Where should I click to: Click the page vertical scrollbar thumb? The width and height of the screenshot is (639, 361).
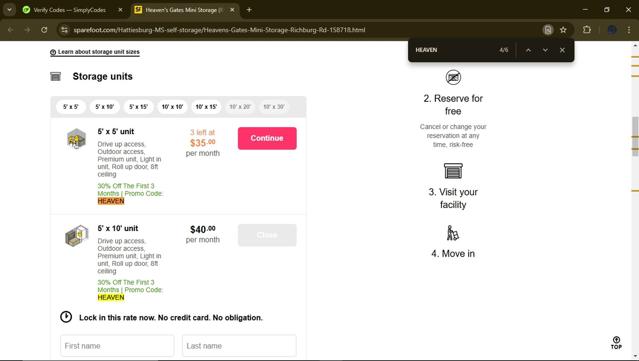tap(635, 136)
